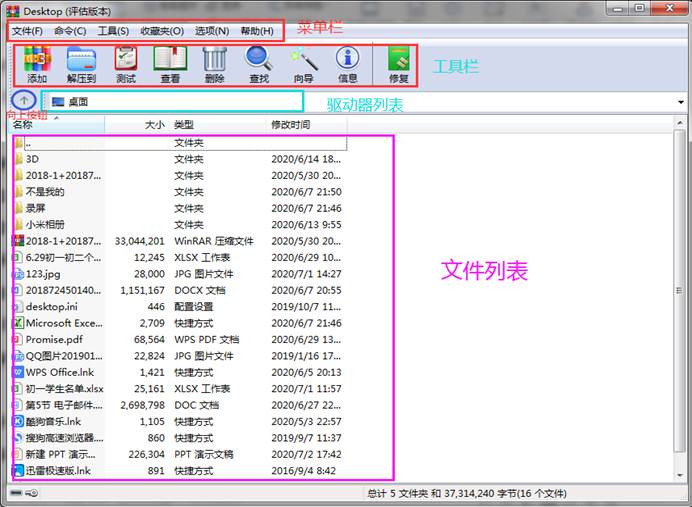Open the 文件(F) menu
The image size is (692, 507).
pos(28,31)
